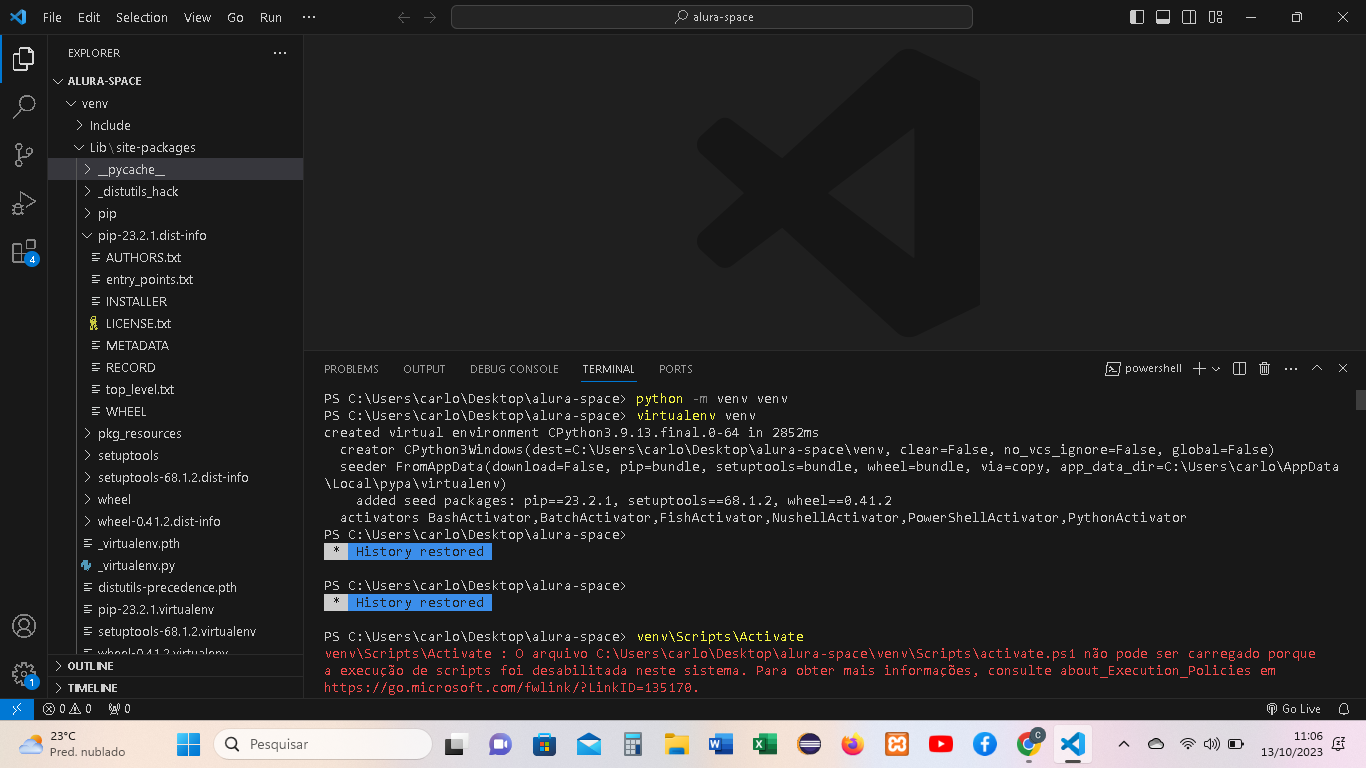Open the Source Control view

(x=23, y=155)
